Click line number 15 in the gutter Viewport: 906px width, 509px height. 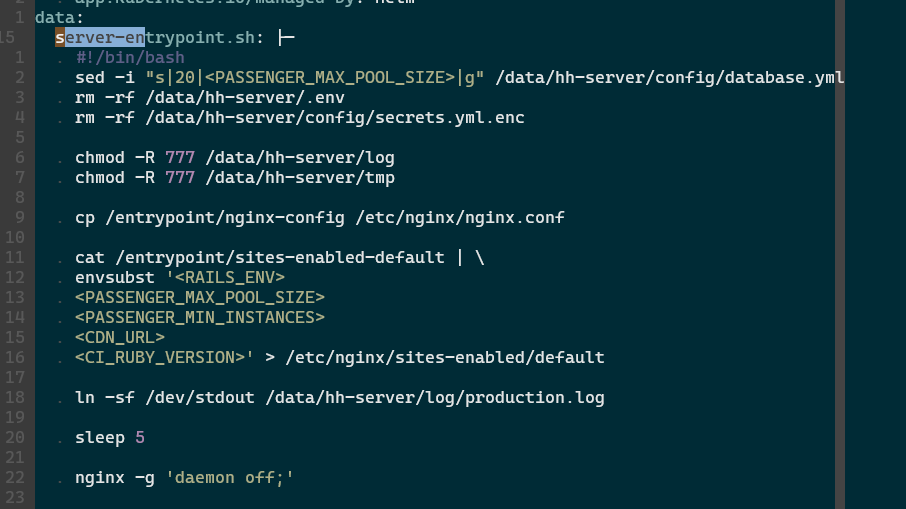click(9, 38)
